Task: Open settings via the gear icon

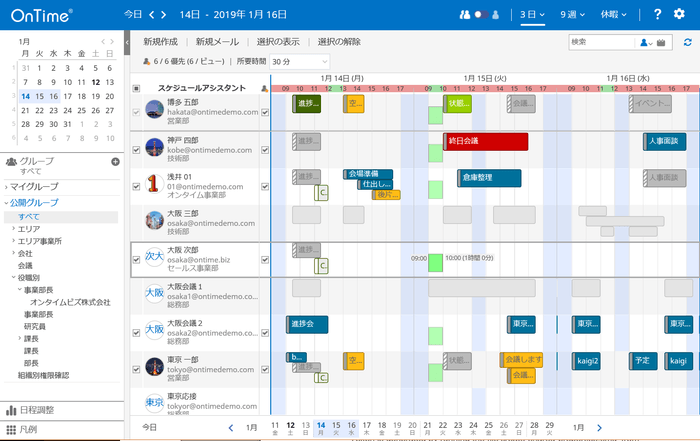Action: pyautogui.click(x=680, y=15)
